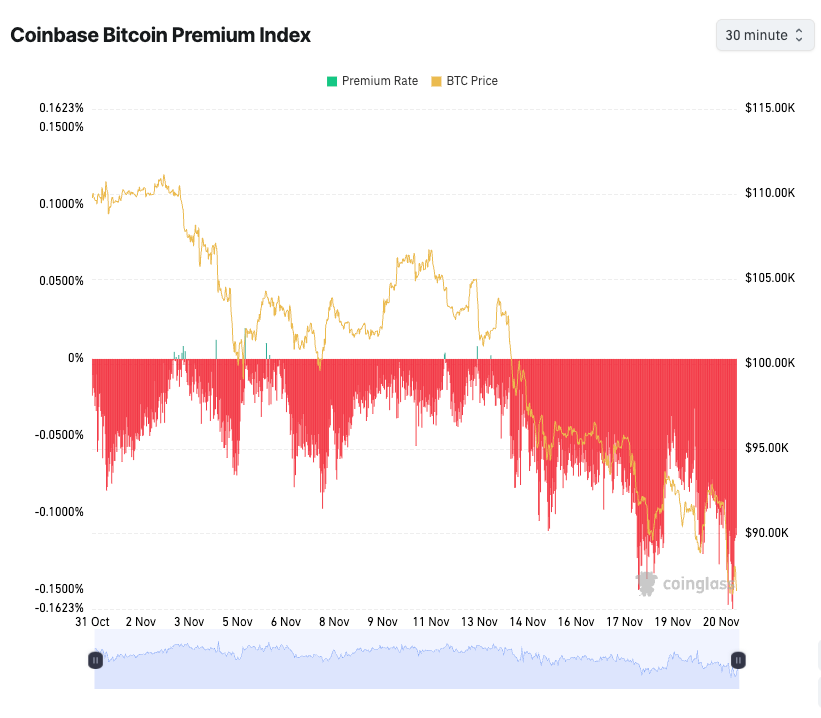
Task: Select the 11 Nov date axis label
Action: click(430, 621)
